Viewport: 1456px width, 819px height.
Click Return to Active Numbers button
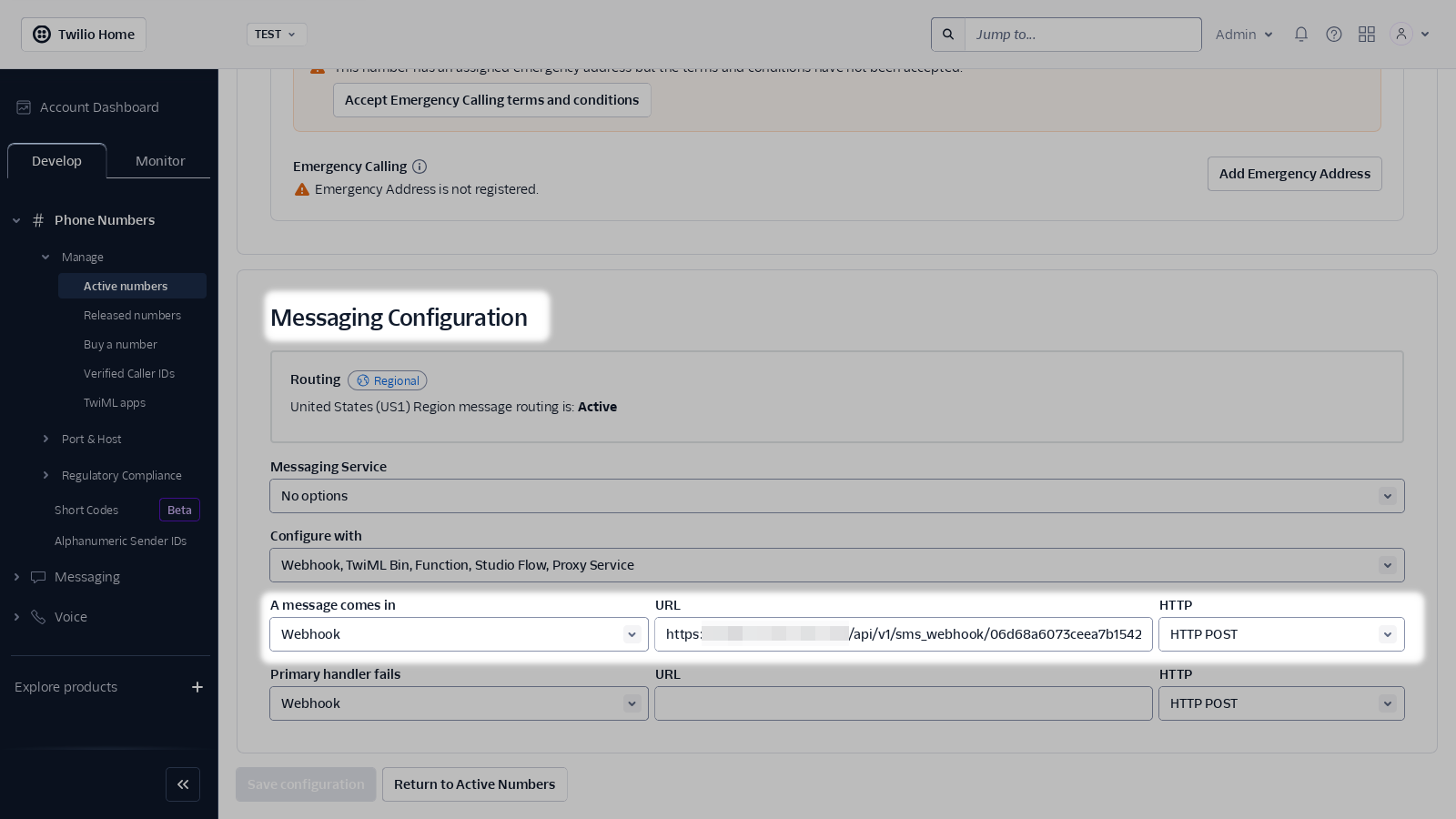point(474,784)
